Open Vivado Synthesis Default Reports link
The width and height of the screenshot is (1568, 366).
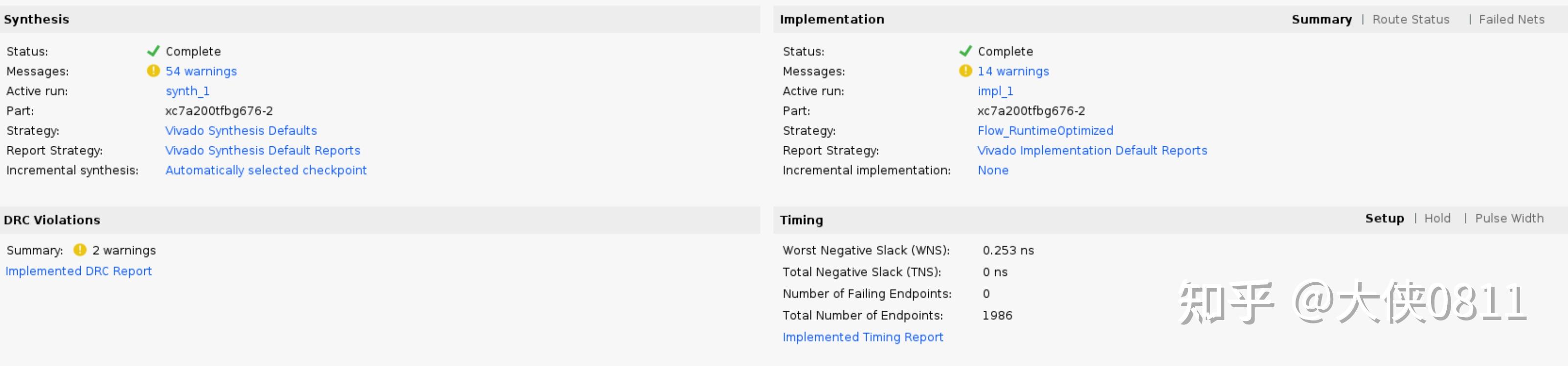click(x=262, y=150)
